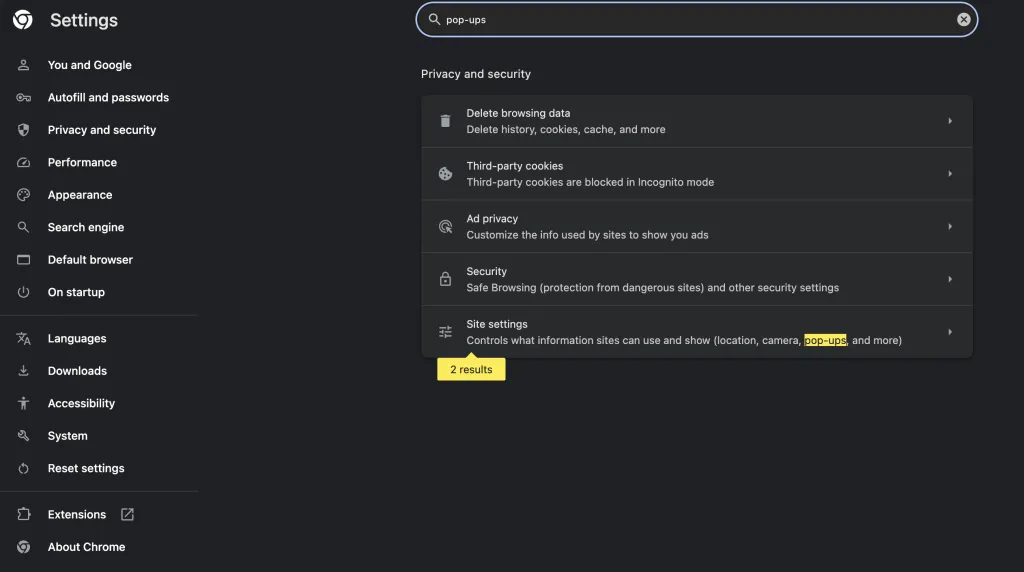The height and width of the screenshot is (572, 1024).
Task: Click the magnifier icon in search bar
Action: coord(434,19)
